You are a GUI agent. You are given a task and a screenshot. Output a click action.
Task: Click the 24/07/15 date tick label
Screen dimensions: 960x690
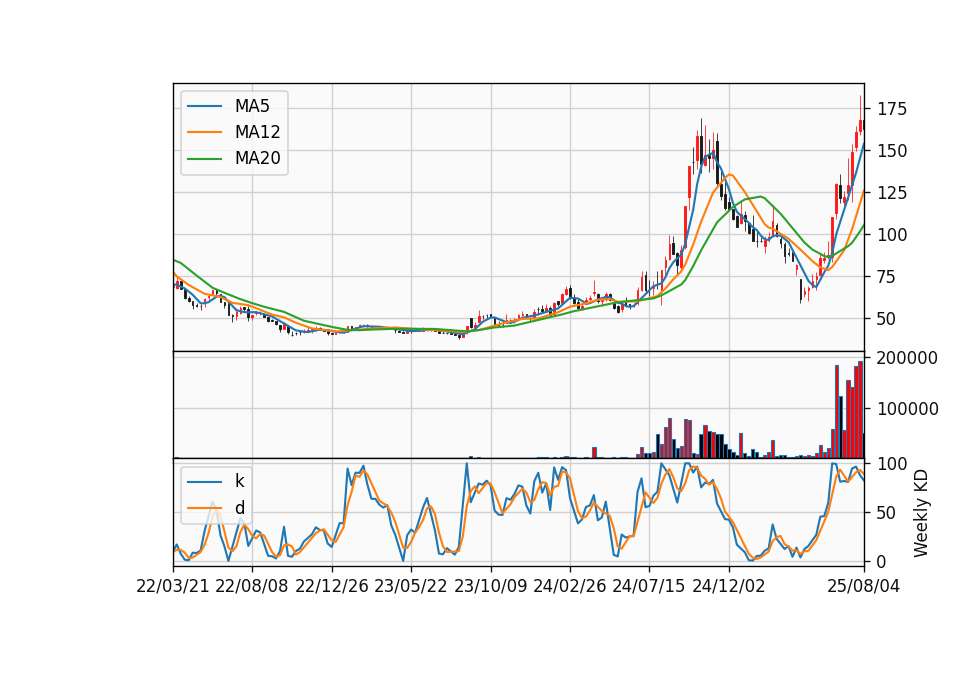[649, 586]
